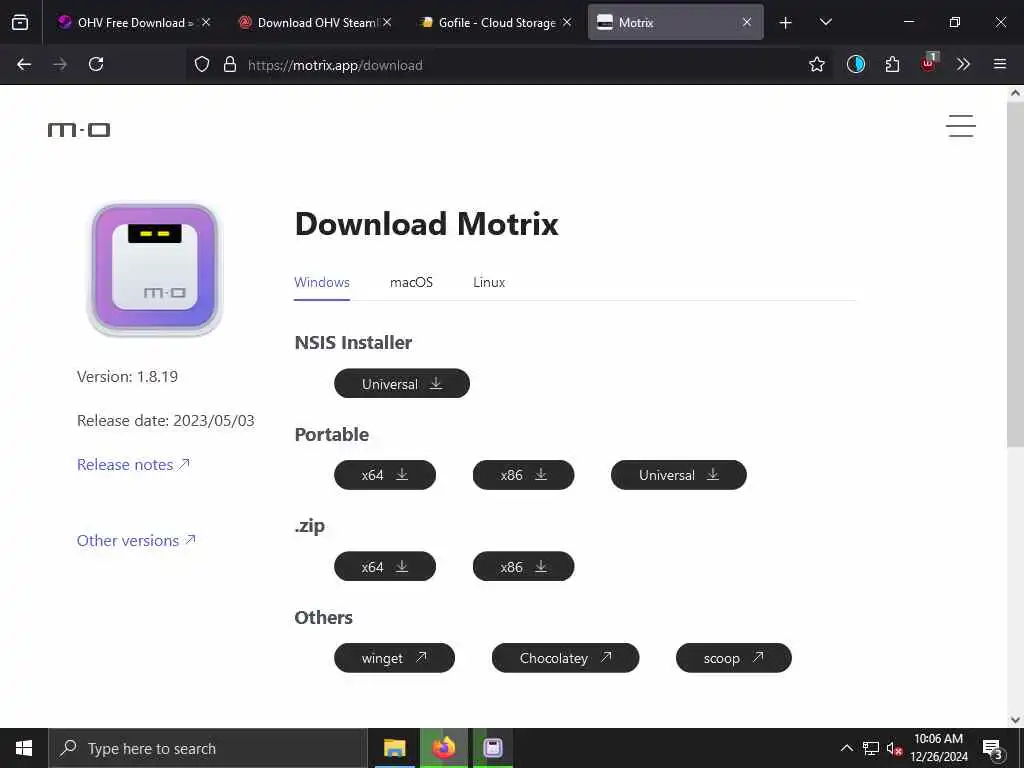Click scrollbar down arrow

(1015, 720)
